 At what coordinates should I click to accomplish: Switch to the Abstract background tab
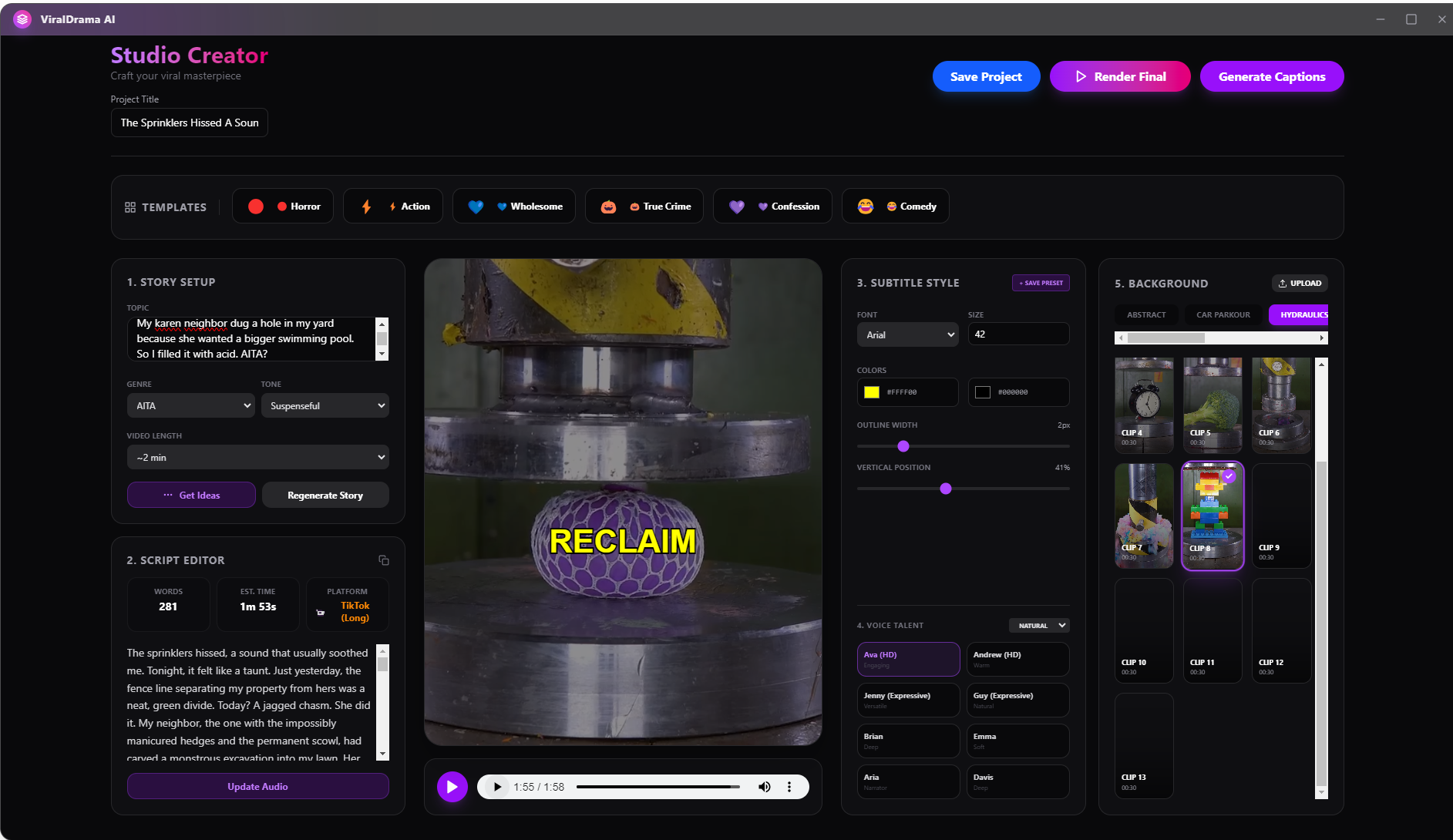click(1146, 314)
